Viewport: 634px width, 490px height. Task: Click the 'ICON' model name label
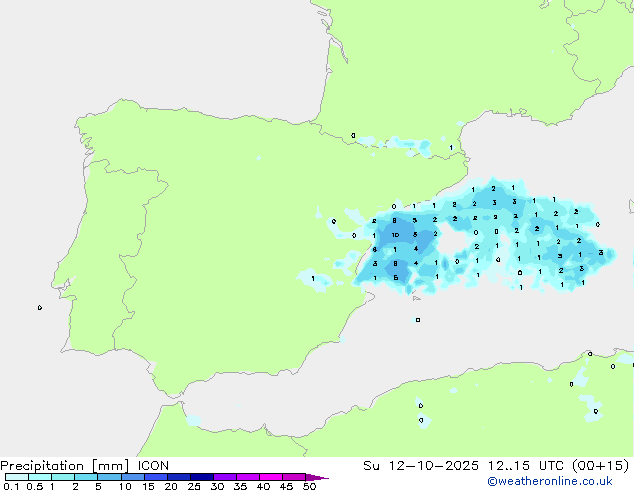(153, 466)
